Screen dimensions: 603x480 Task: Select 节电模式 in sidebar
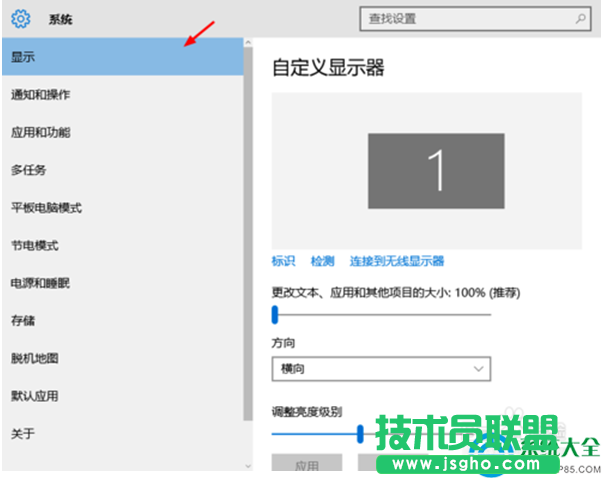(123, 245)
